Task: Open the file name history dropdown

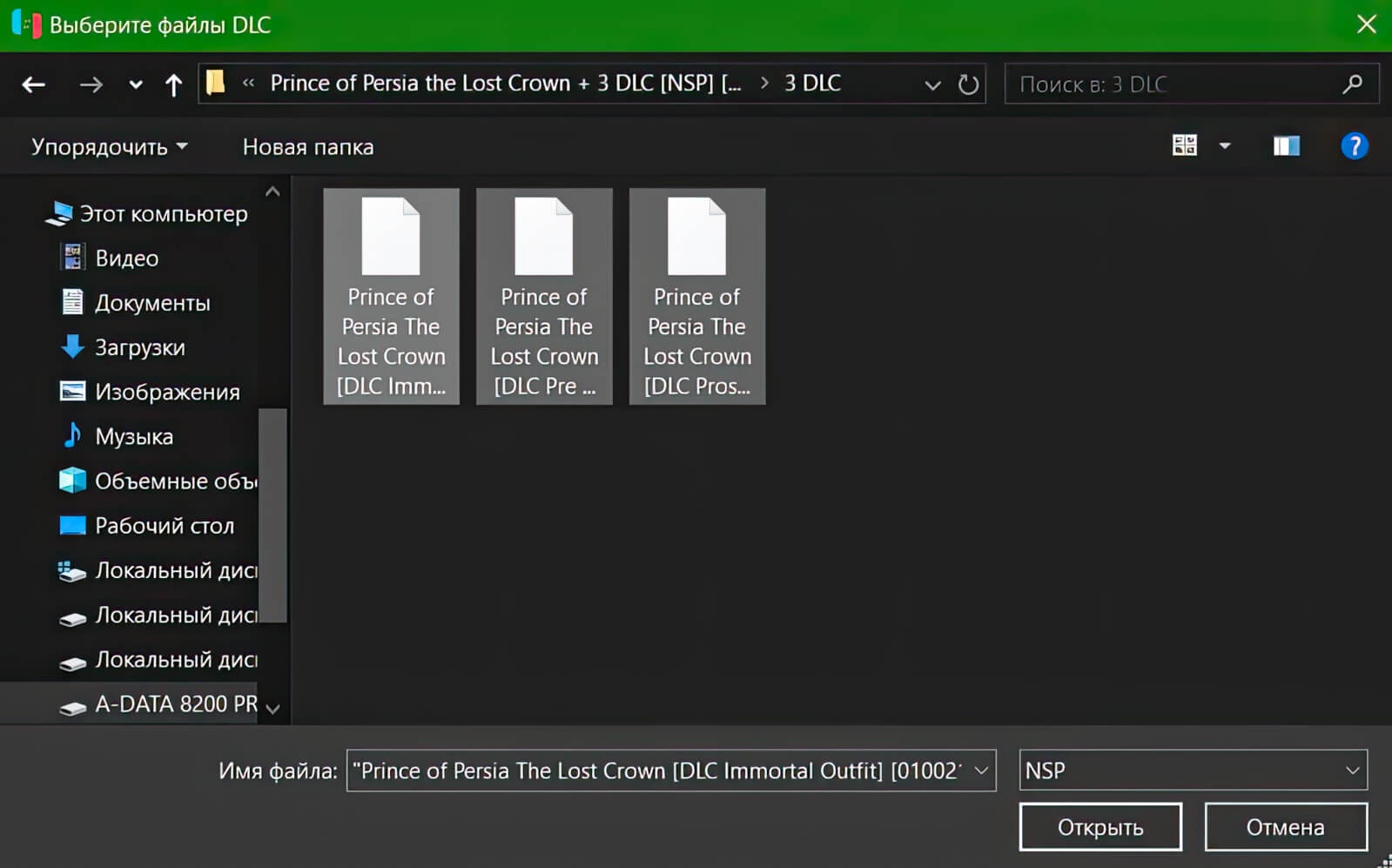Action: click(x=981, y=770)
